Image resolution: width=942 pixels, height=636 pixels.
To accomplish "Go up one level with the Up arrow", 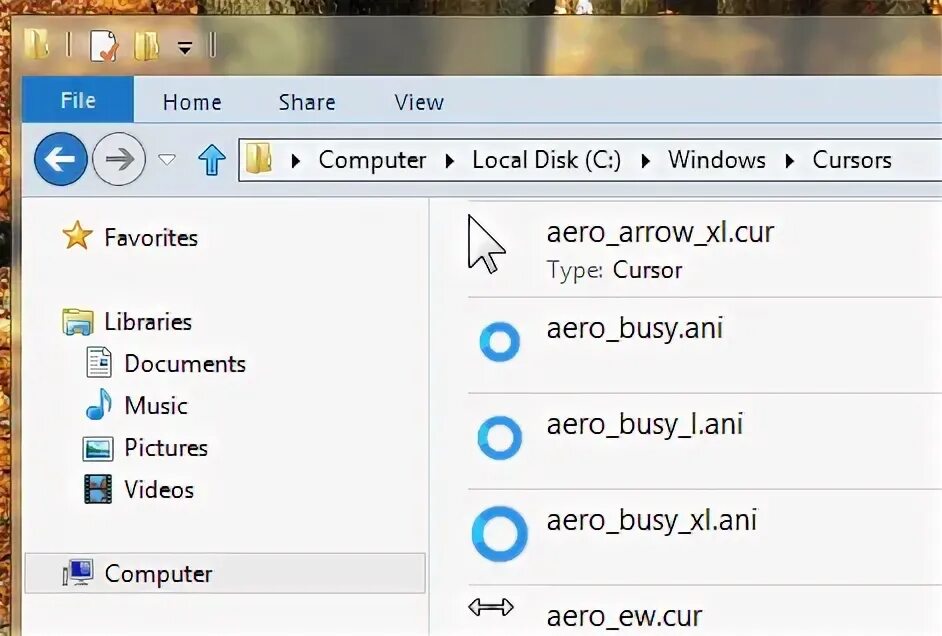I will [211, 160].
